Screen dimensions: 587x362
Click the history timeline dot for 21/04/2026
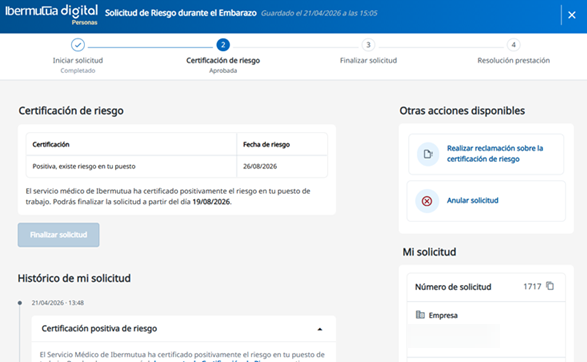click(x=20, y=303)
